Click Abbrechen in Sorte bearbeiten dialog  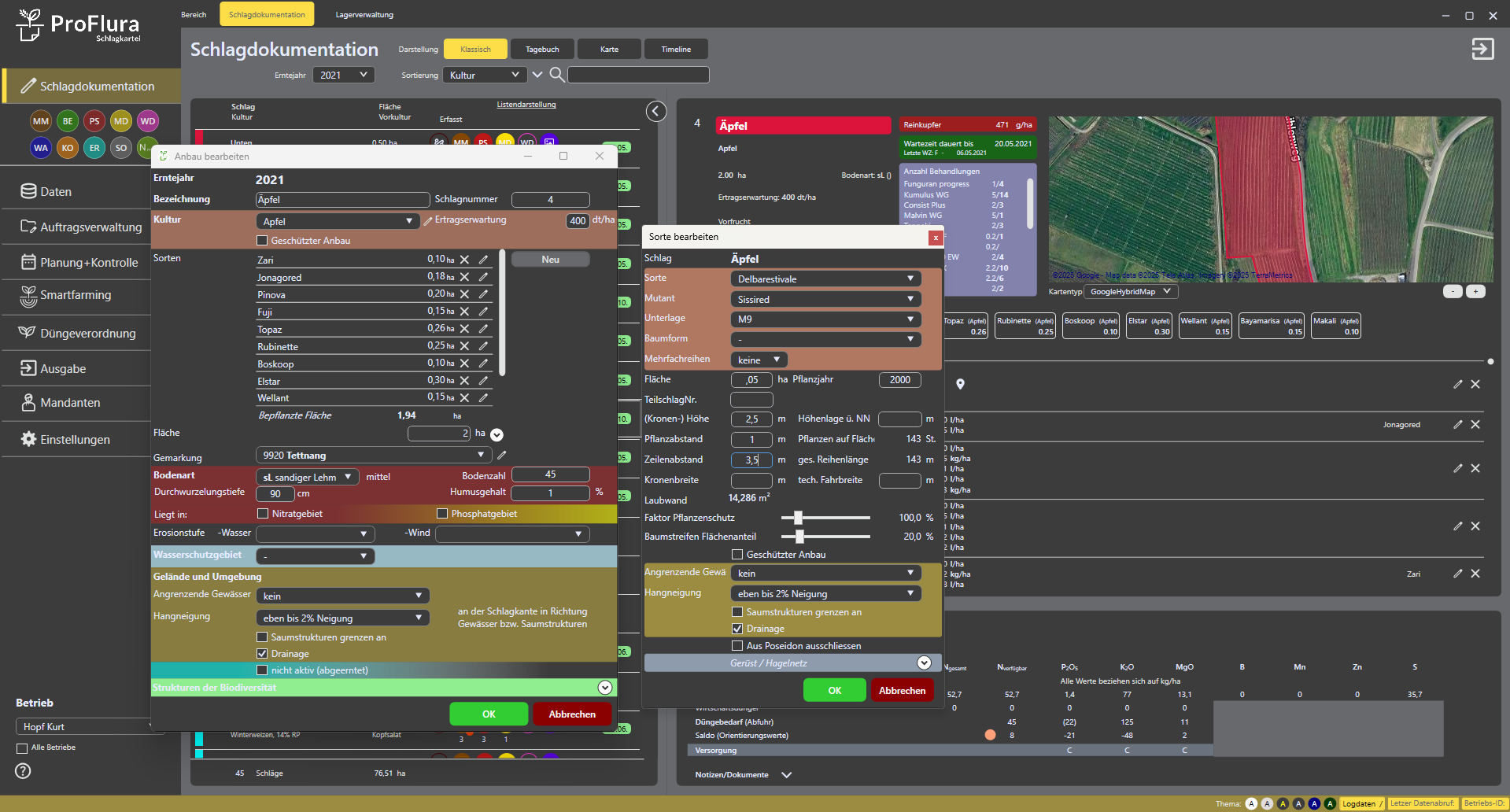point(902,691)
